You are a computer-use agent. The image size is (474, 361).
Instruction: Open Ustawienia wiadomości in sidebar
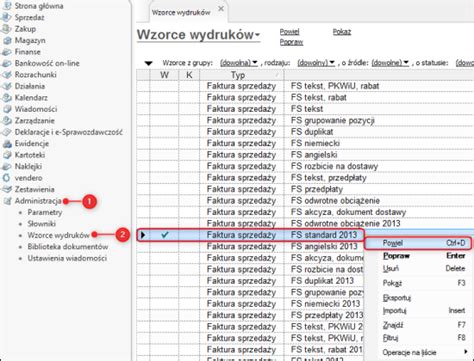[67, 258]
